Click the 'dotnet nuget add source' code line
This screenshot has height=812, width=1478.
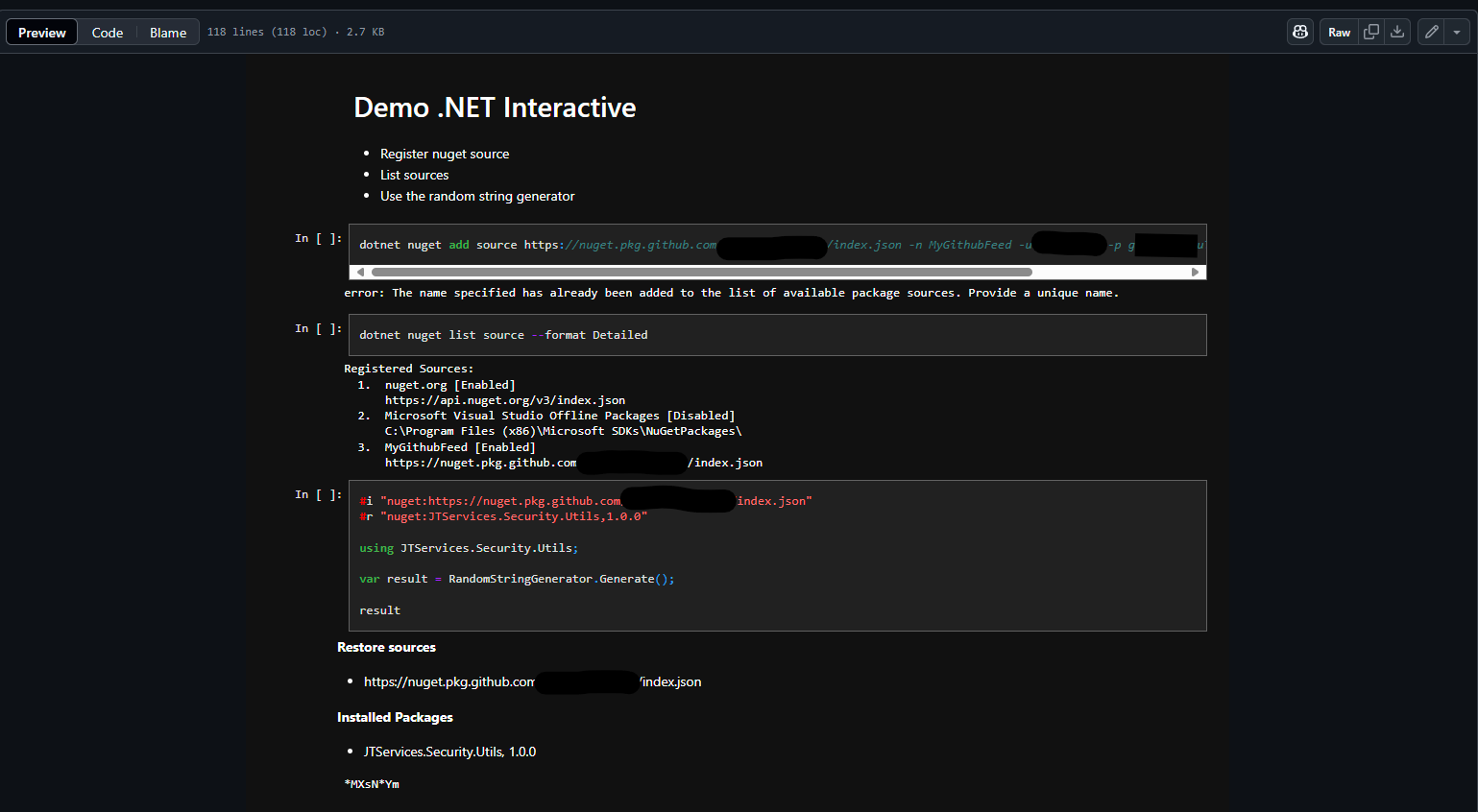(x=781, y=245)
